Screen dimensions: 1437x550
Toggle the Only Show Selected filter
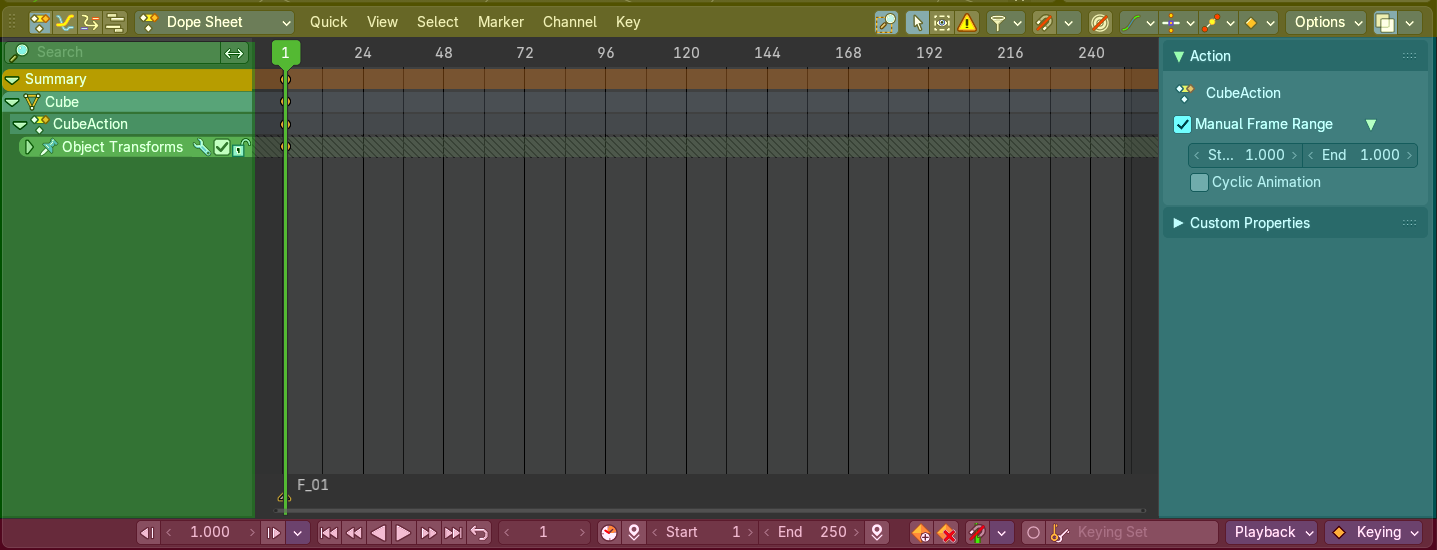coord(917,22)
